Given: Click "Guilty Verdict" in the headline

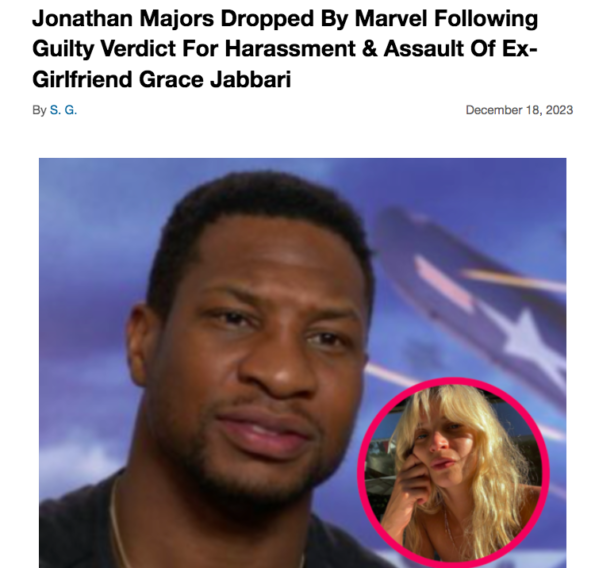Looking at the screenshot, I should pos(104,49).
